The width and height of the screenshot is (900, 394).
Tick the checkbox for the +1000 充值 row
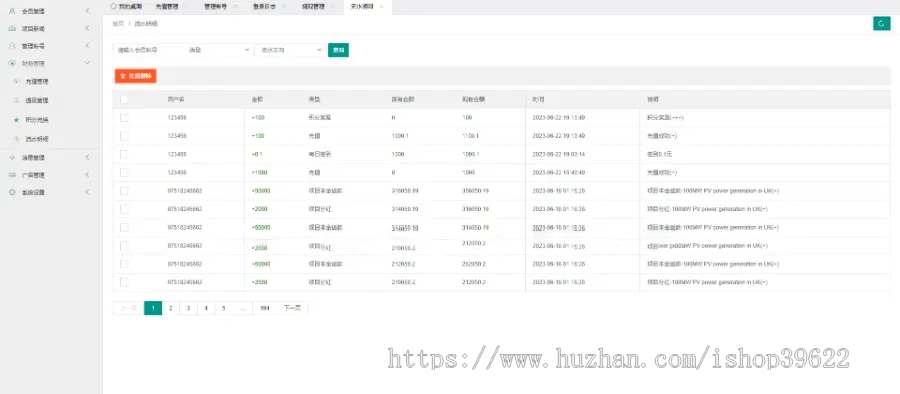pos(124,172)
